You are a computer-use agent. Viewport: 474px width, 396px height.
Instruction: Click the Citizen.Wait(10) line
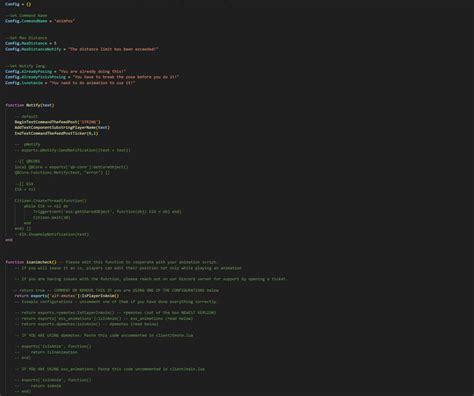click(52, 217)
